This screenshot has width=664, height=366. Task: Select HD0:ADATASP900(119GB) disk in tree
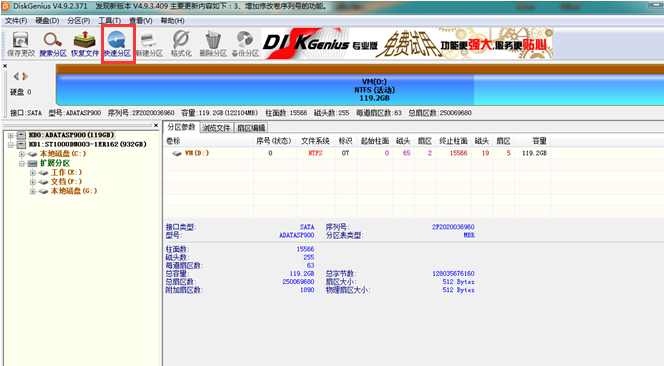[71, 135]
